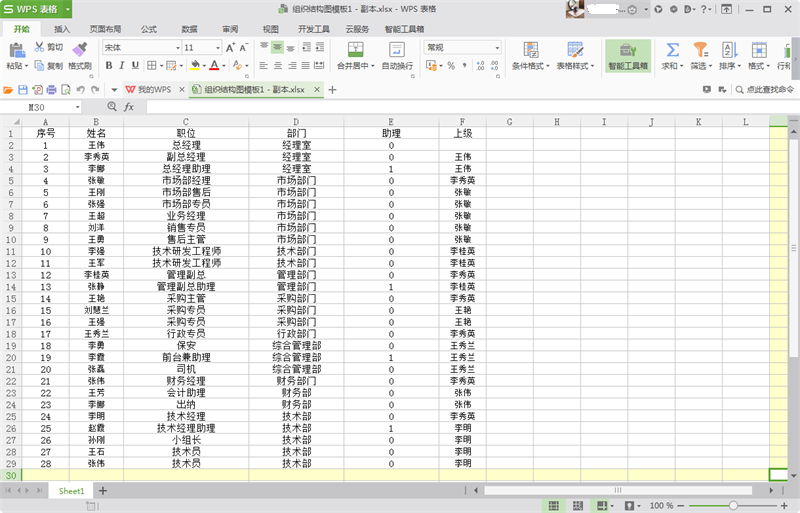Decrease decimal places
This screenshot has width=800, height=513.
click(494, 65)
